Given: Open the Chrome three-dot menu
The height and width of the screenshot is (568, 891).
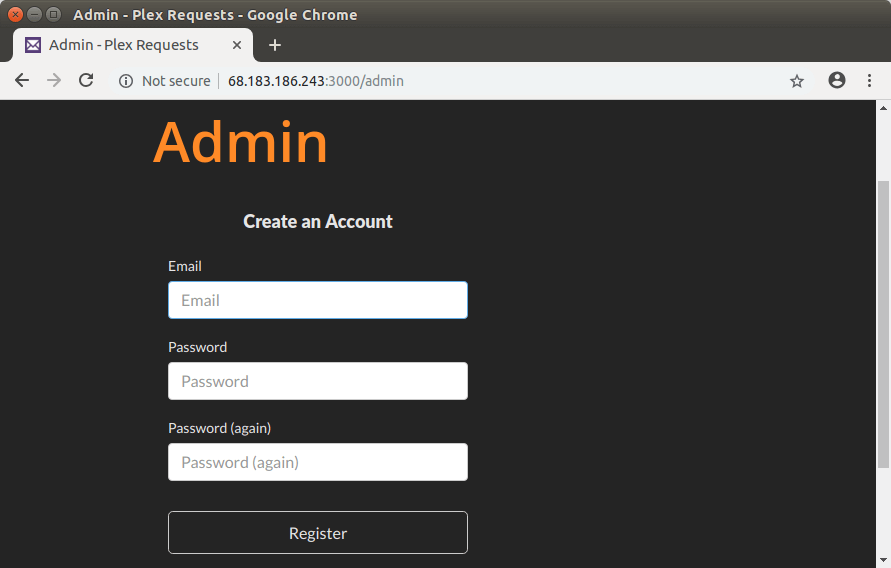Looking at the screenshot, I should pyautogui.click(x=869, y=81).
